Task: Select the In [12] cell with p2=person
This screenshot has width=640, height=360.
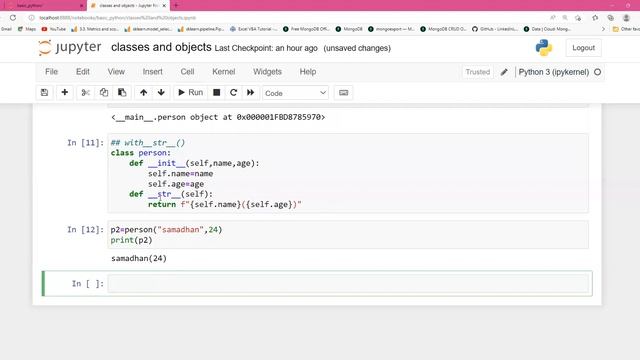Action: pyautogui.click(x=348, y=235)
